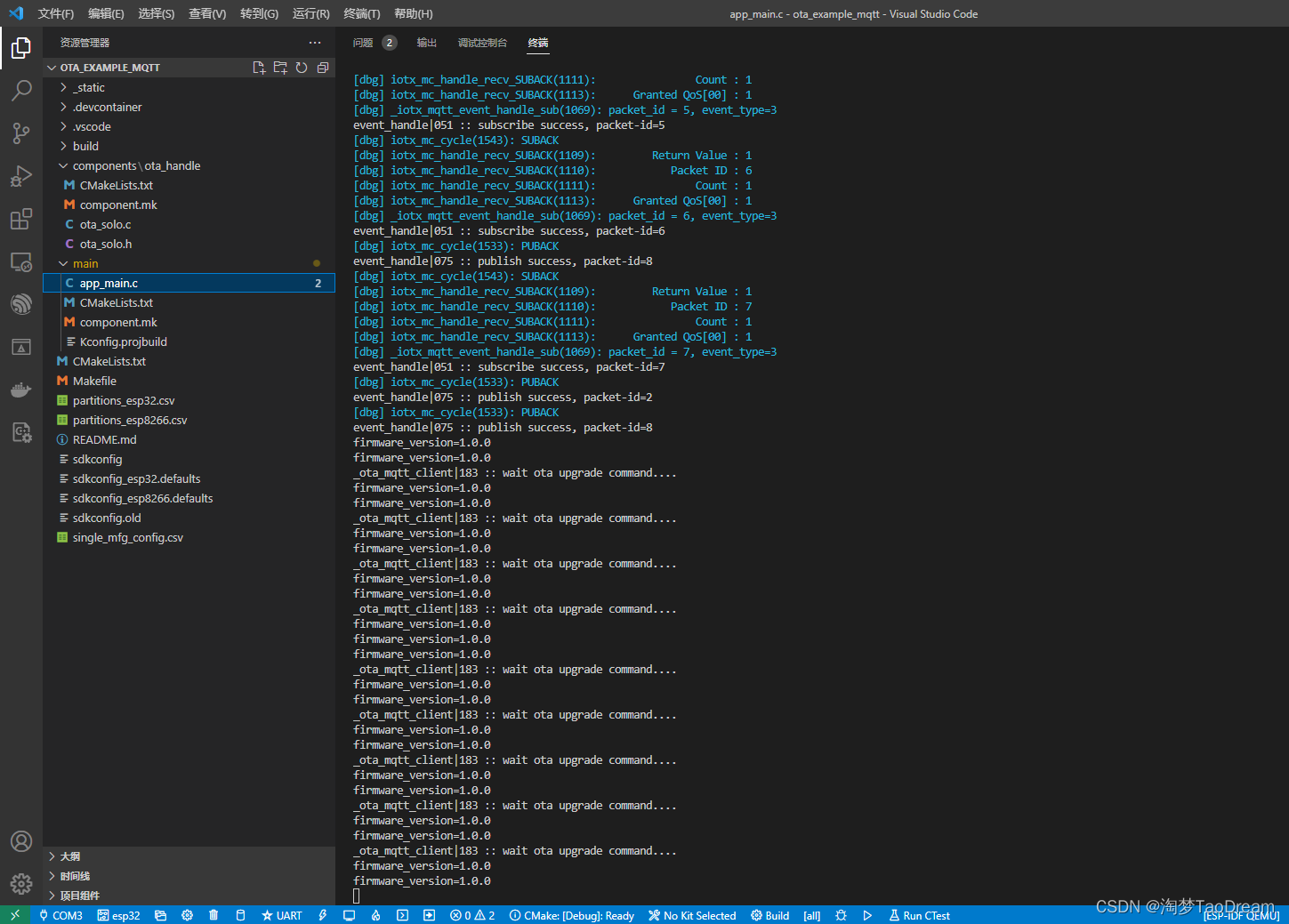Open the Source Control view
The image size is (1289, 924).
pyautogui.click(x=21, y=133)
